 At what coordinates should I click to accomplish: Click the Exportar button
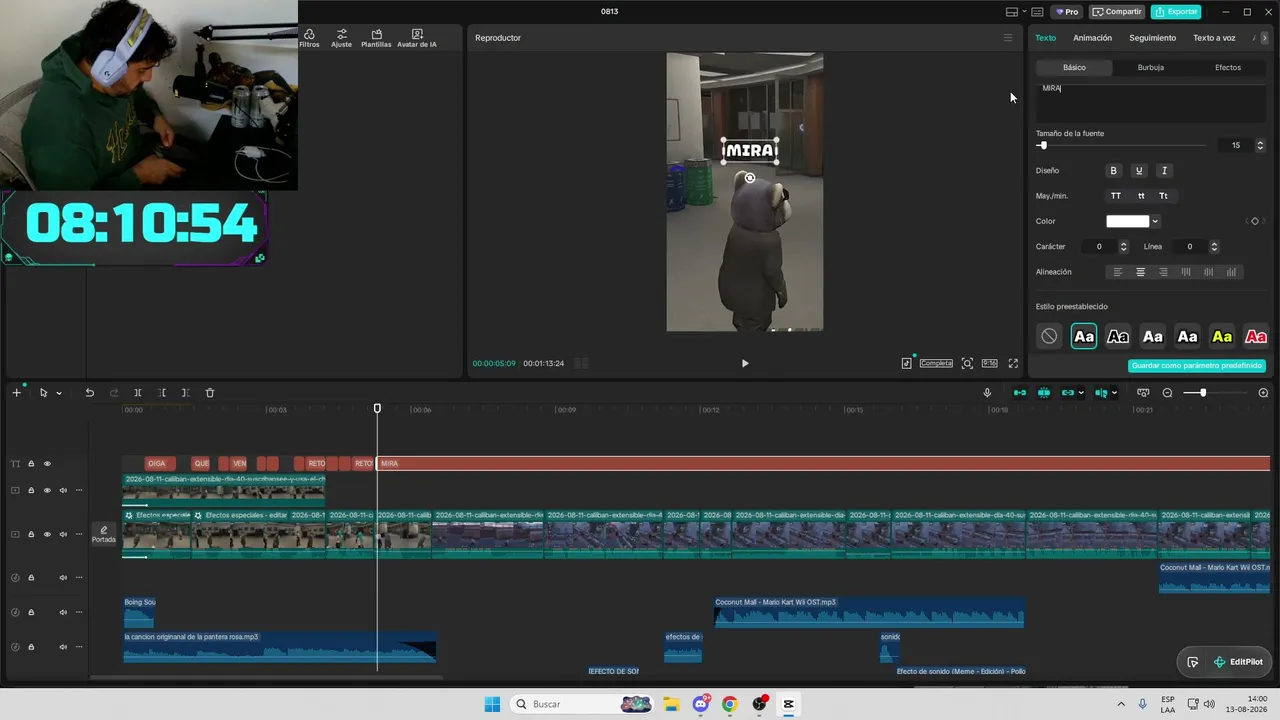[1176, 12]
